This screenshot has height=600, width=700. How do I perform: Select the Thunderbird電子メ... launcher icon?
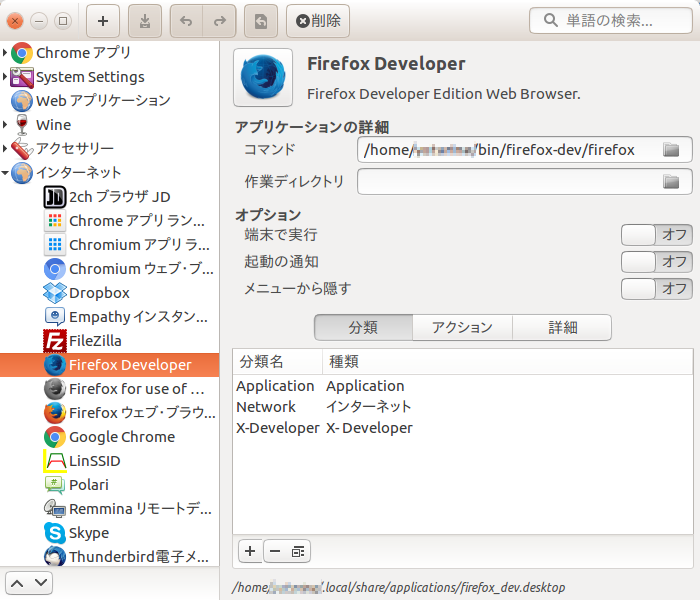tap(55, 557)
